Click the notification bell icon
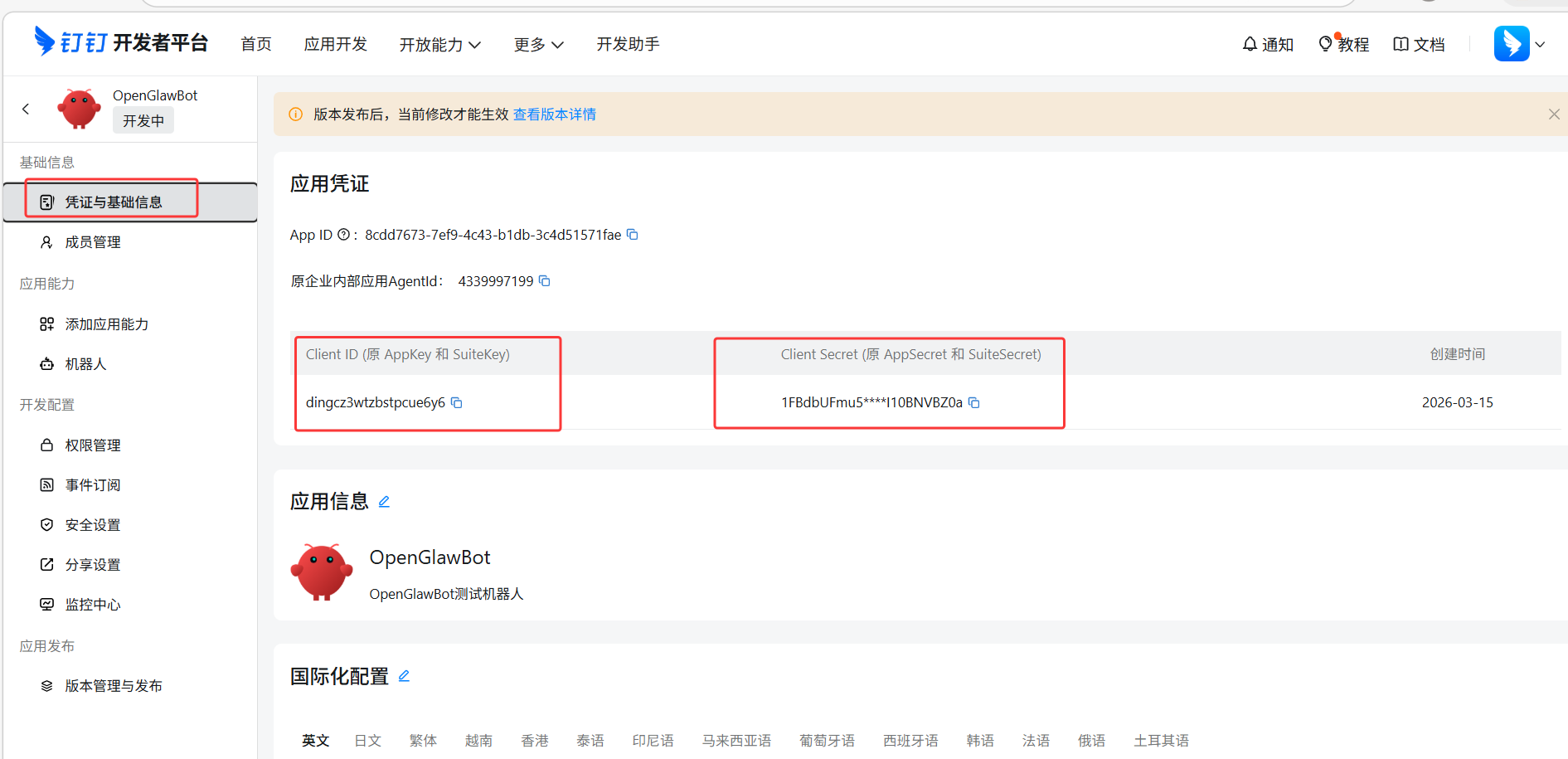 [x=1250, y=44]
